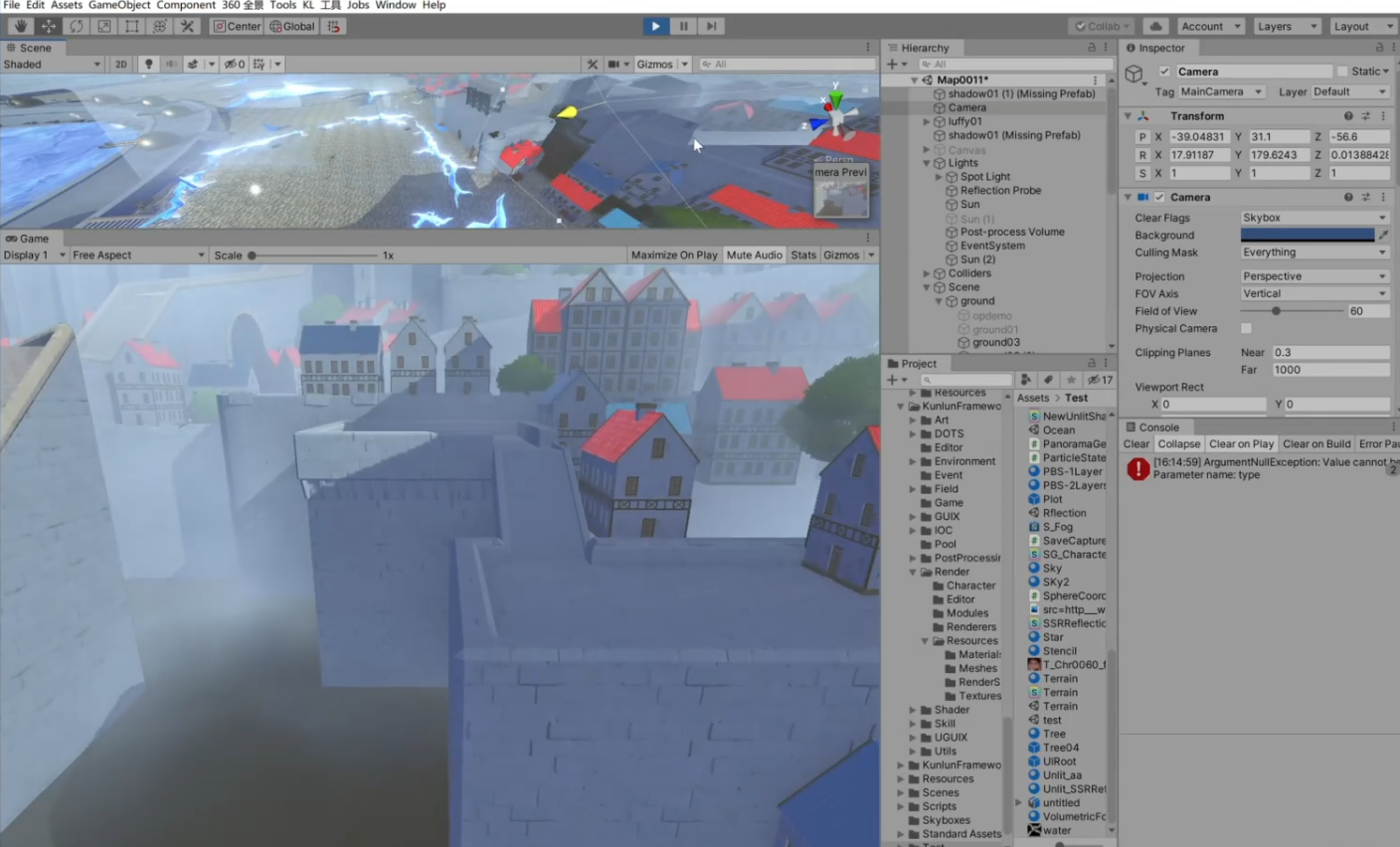Image resolution: width=1400 pixels, height=847 pixels.
Task: Click the Console Clear button
Action: (x=1136, y=444)
